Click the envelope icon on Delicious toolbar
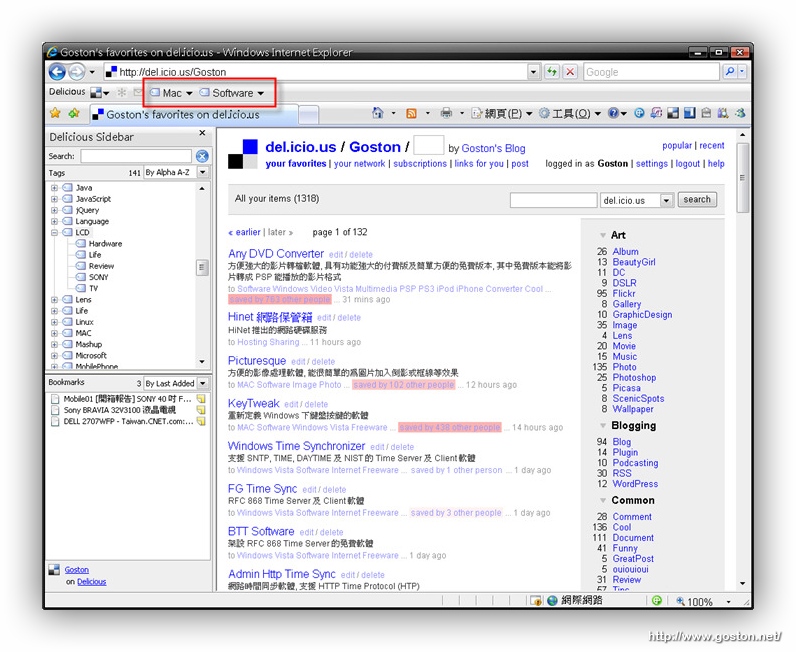This screenshot has height=652, width=796. click(x=138, y=92)
